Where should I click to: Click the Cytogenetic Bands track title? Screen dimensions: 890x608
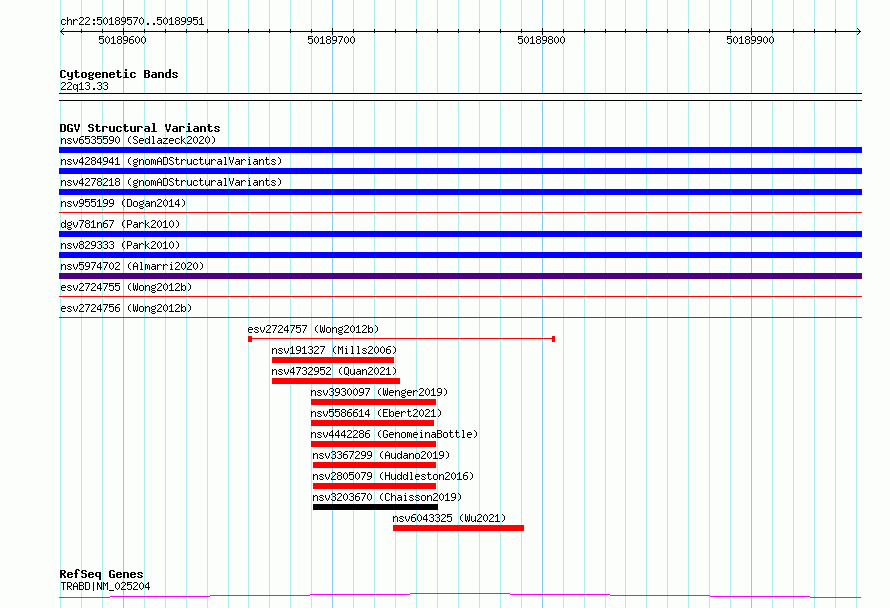[119, 74]
